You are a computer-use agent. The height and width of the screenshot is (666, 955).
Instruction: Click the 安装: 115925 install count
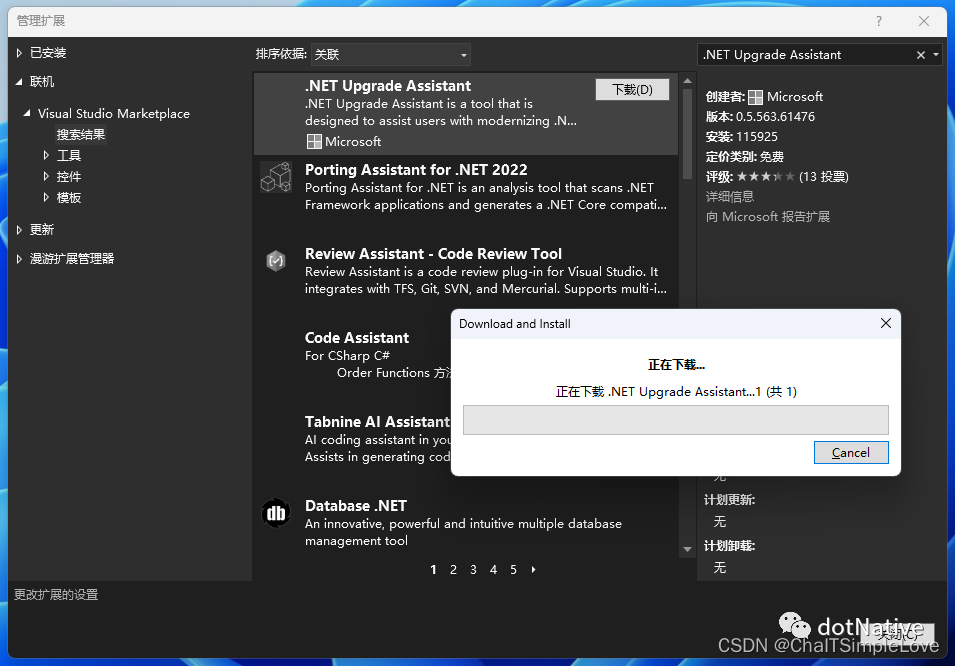point(741,137)
